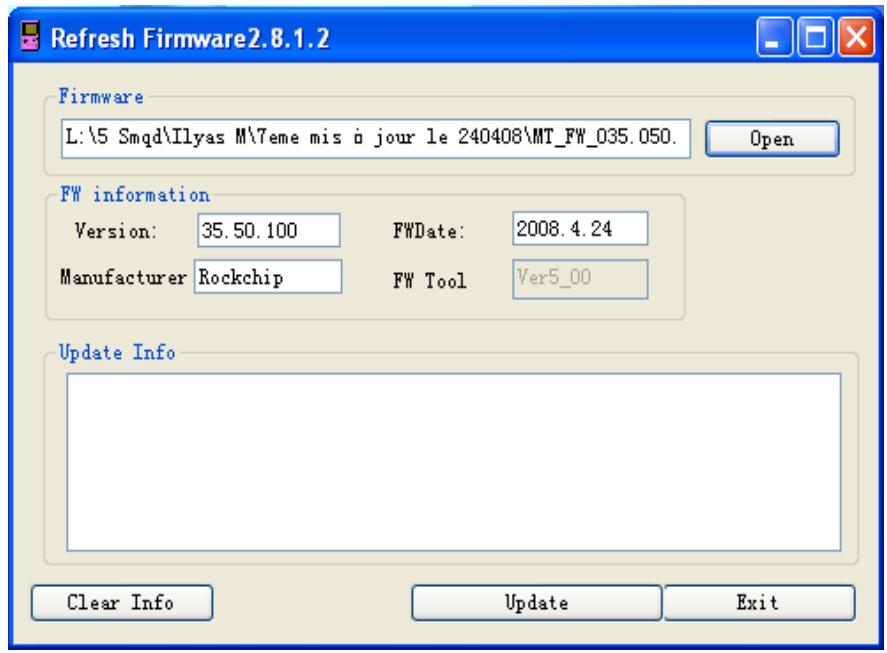Start the firmware Update button
The height and width of the screenshot is (653, 887).
[x=537, y=603]
